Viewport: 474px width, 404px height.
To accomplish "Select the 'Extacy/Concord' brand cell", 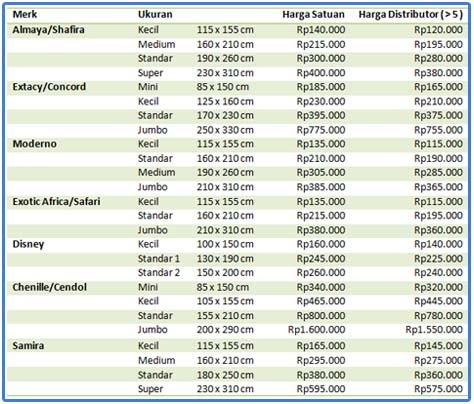I will coord(49,87).
